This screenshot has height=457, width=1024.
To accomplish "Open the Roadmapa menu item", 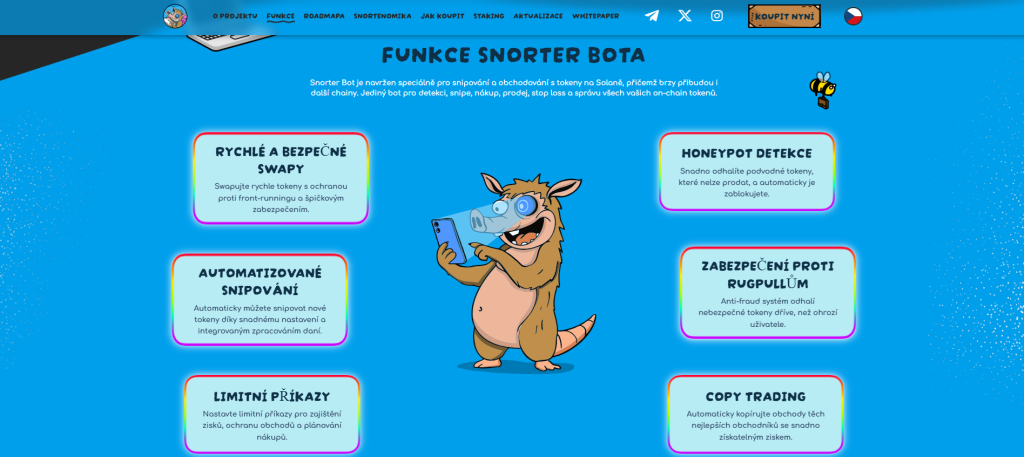I will point(324,16).
